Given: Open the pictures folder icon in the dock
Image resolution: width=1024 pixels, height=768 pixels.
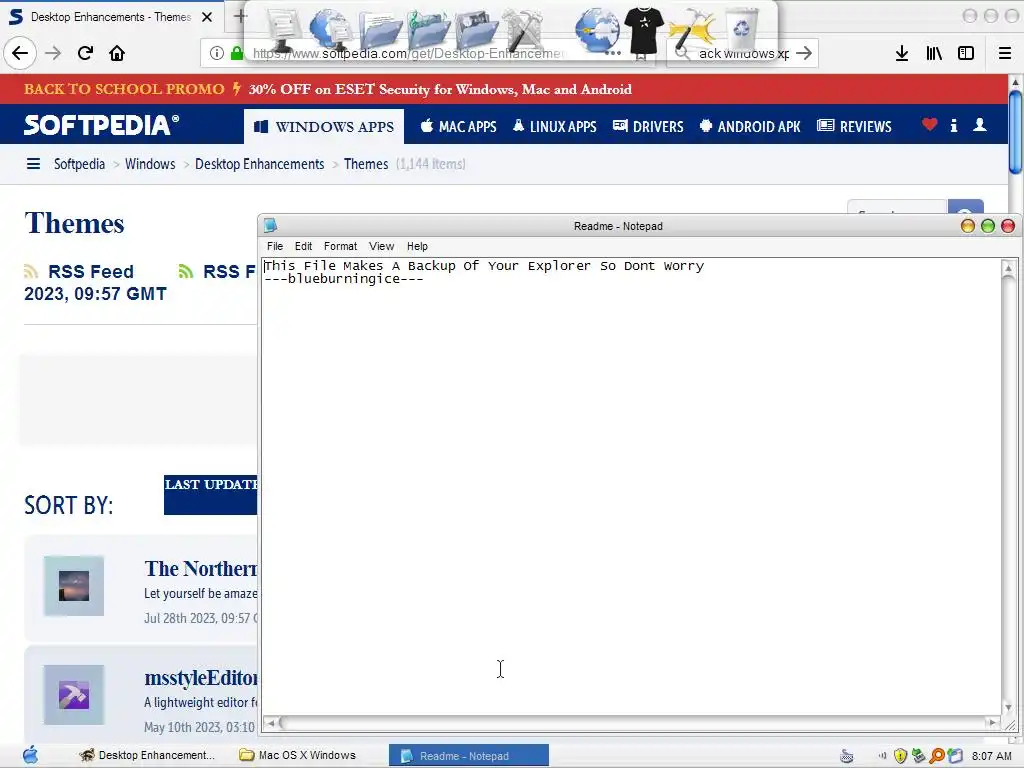Looking at the screenshot, I should pos(477,29).
